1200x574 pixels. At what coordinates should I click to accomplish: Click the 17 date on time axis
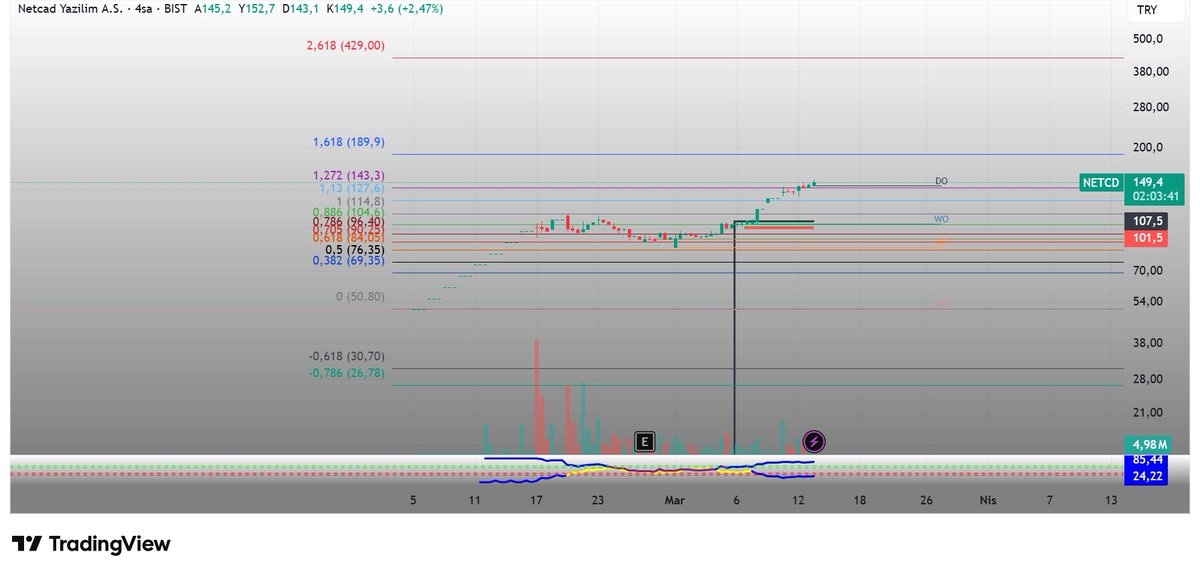(537, 499)
